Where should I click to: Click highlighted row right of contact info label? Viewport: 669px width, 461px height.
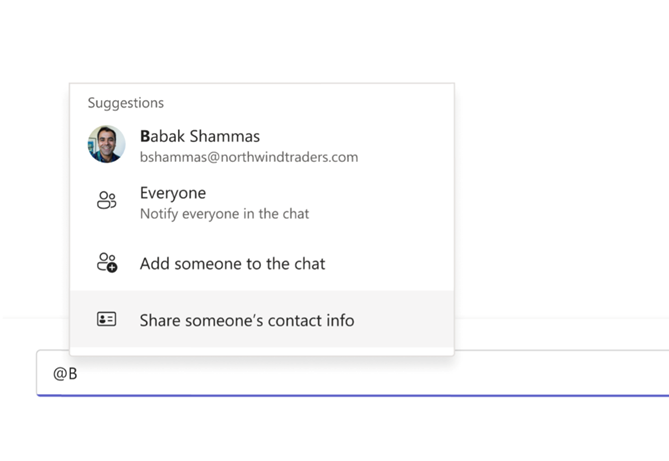point(404,320)
